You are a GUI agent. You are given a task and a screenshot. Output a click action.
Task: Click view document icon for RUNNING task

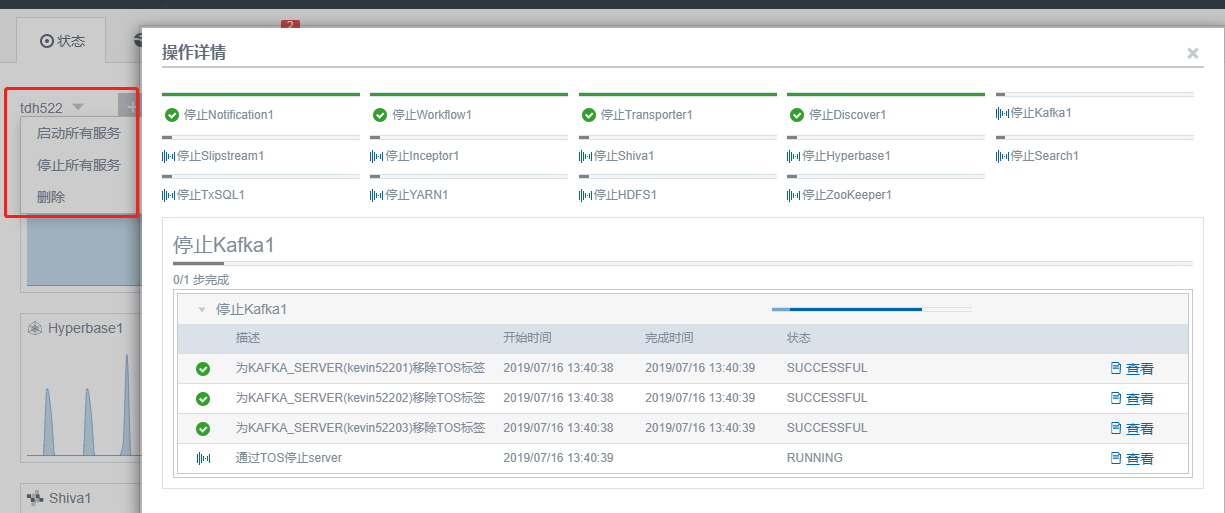tap(1116, 458)
